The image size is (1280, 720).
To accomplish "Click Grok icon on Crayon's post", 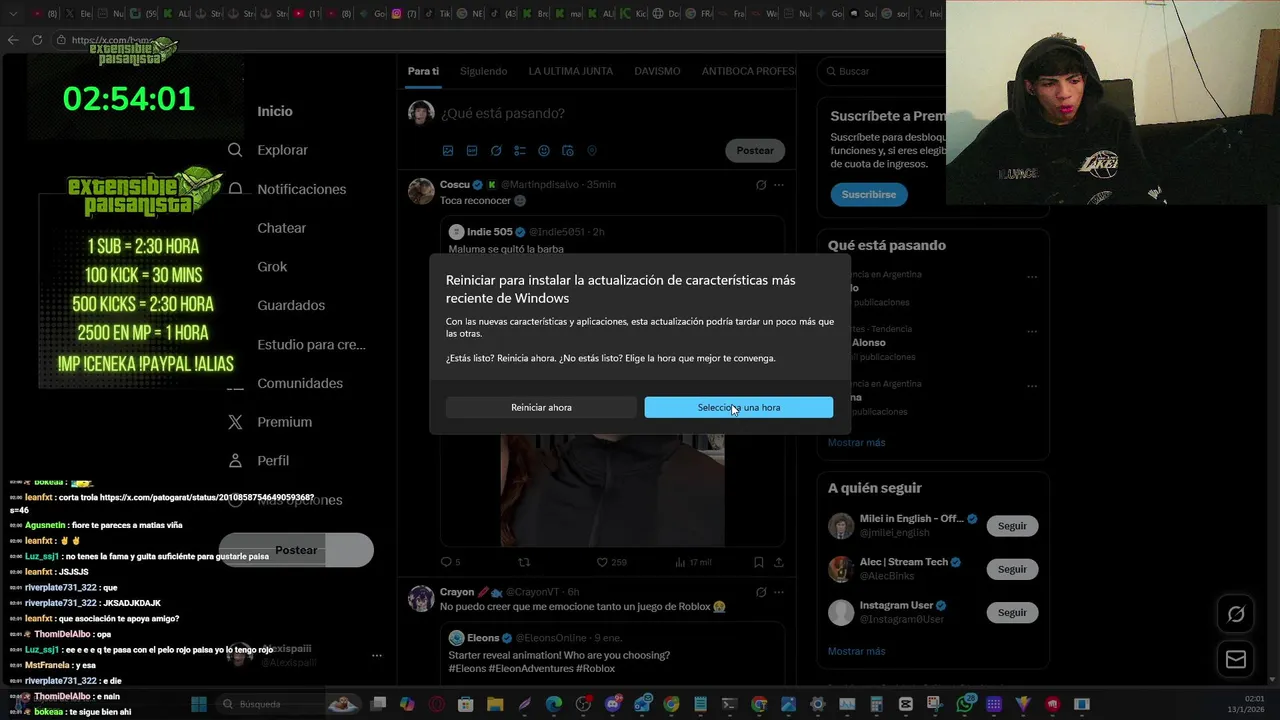I will click(x=761, y=592).
